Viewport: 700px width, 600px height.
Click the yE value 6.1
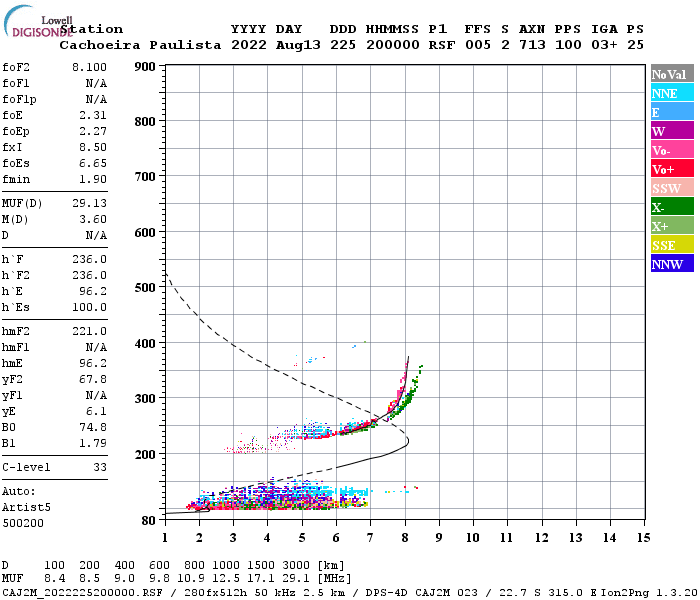(96, 412)
